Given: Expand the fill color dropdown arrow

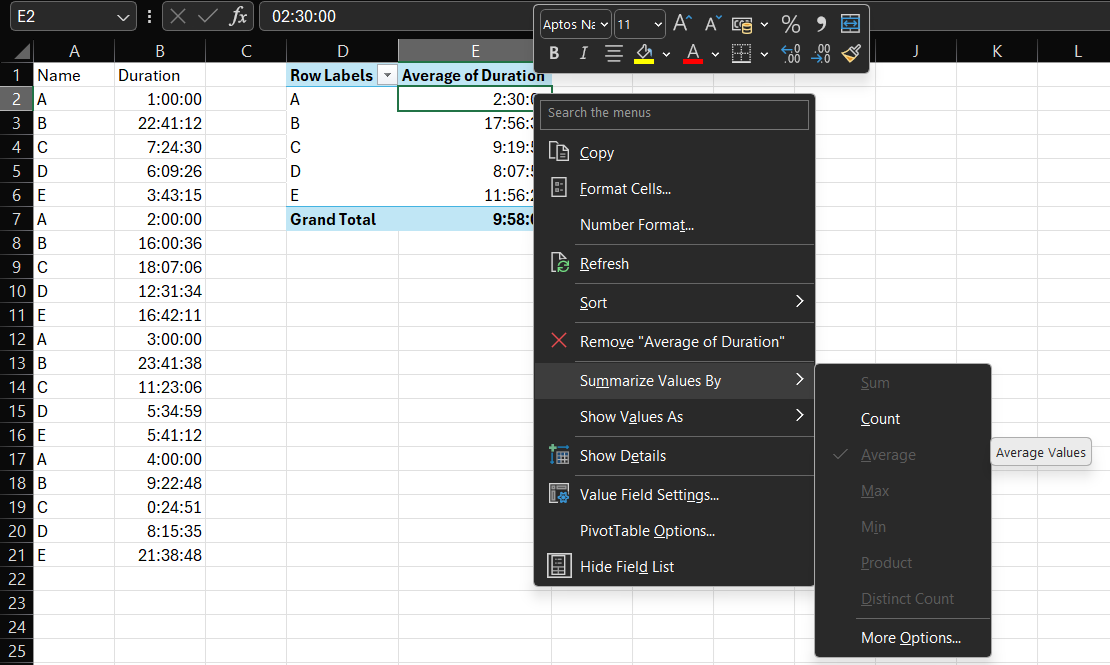Looking at the screenshot, I should point(666,54).
